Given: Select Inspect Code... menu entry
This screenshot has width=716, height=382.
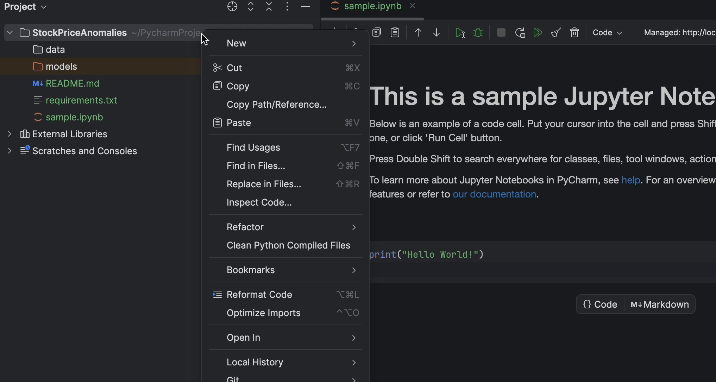Looking at the screenshot, I should (285, 202).
